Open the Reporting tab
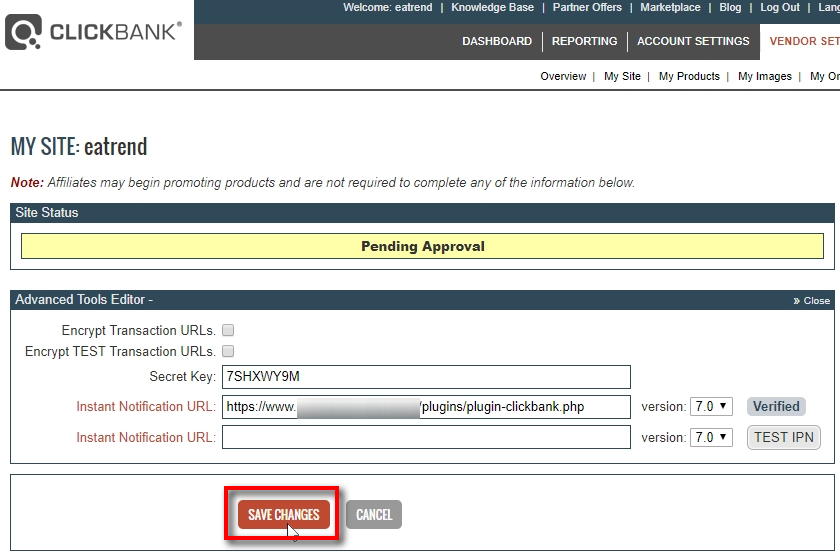 584,41
